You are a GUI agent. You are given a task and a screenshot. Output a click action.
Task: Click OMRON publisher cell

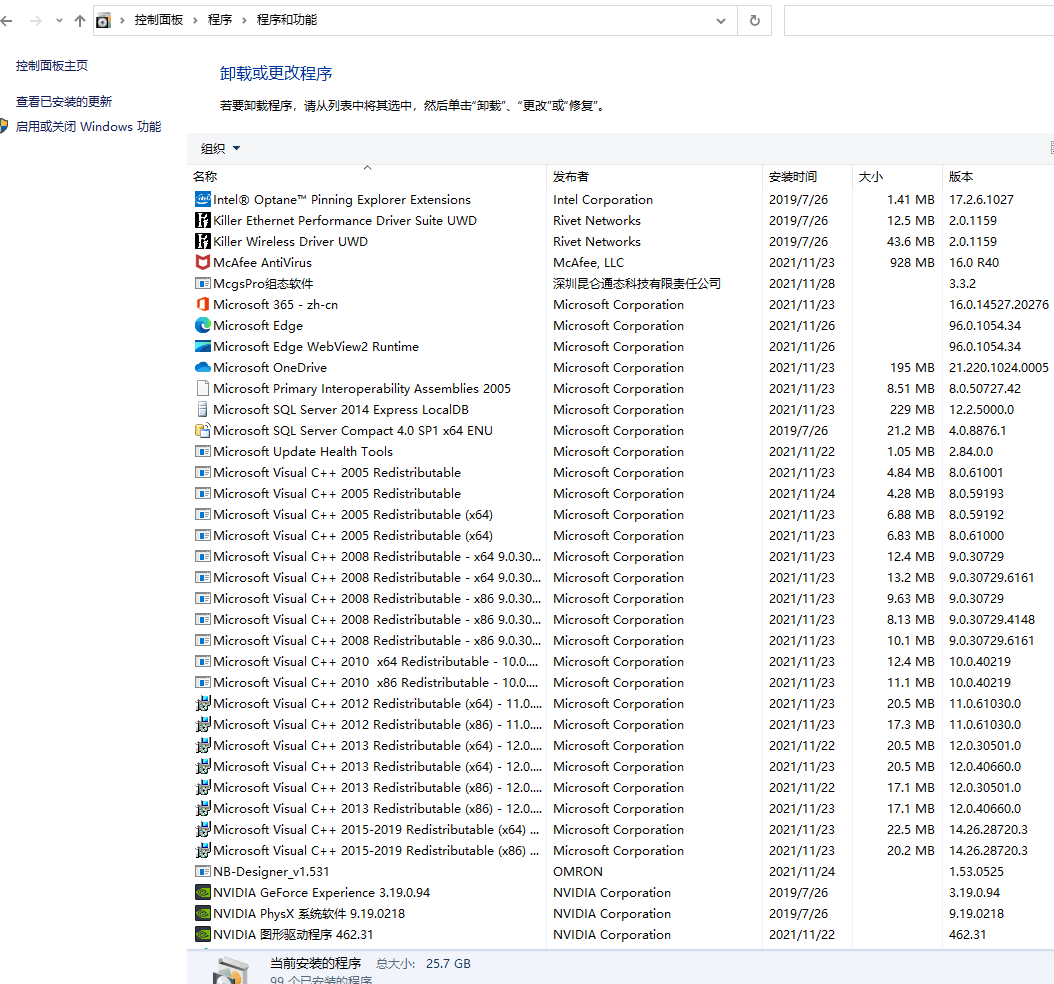[577, 871]
